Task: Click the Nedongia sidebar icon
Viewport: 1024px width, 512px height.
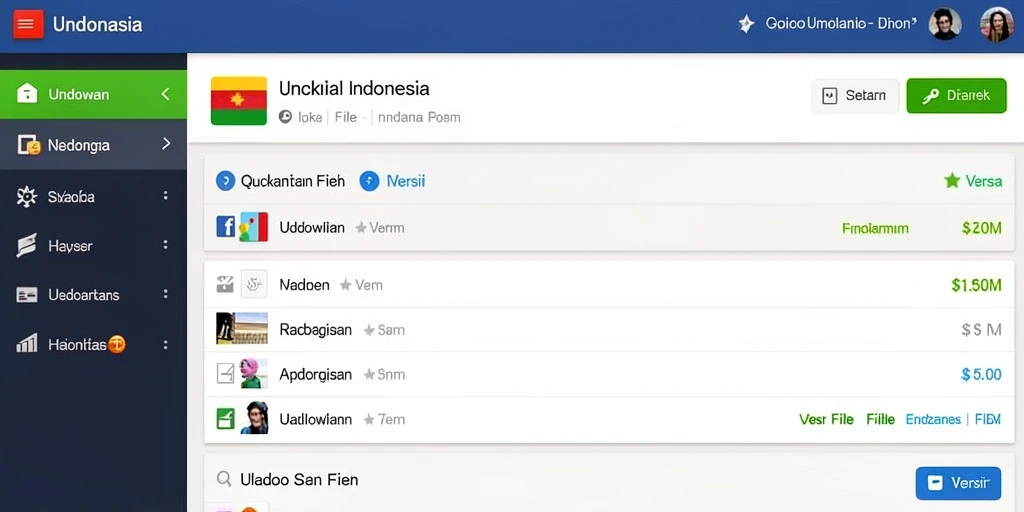Action: click(28, 144)
